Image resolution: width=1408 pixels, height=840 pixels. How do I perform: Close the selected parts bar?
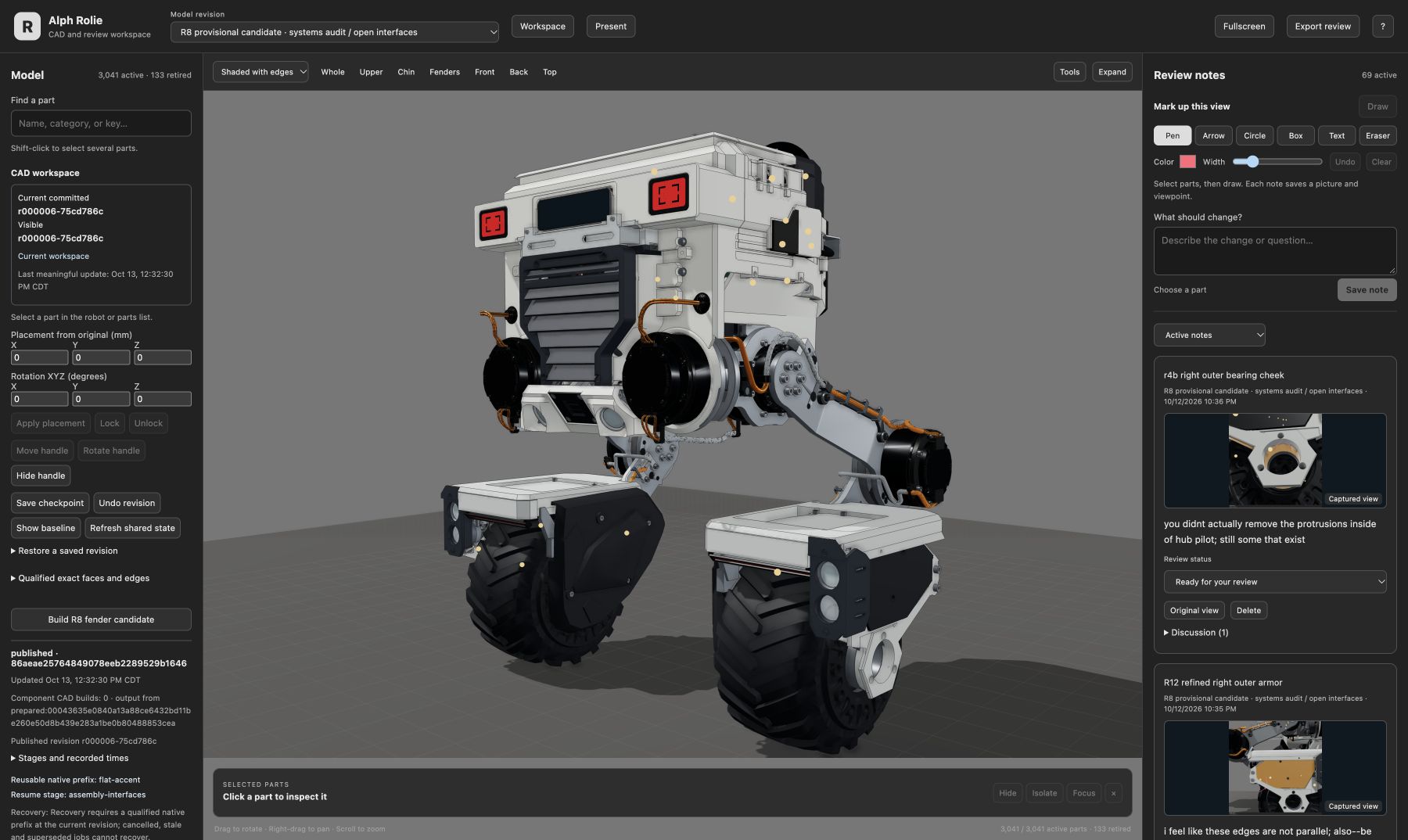[1113, 793]
